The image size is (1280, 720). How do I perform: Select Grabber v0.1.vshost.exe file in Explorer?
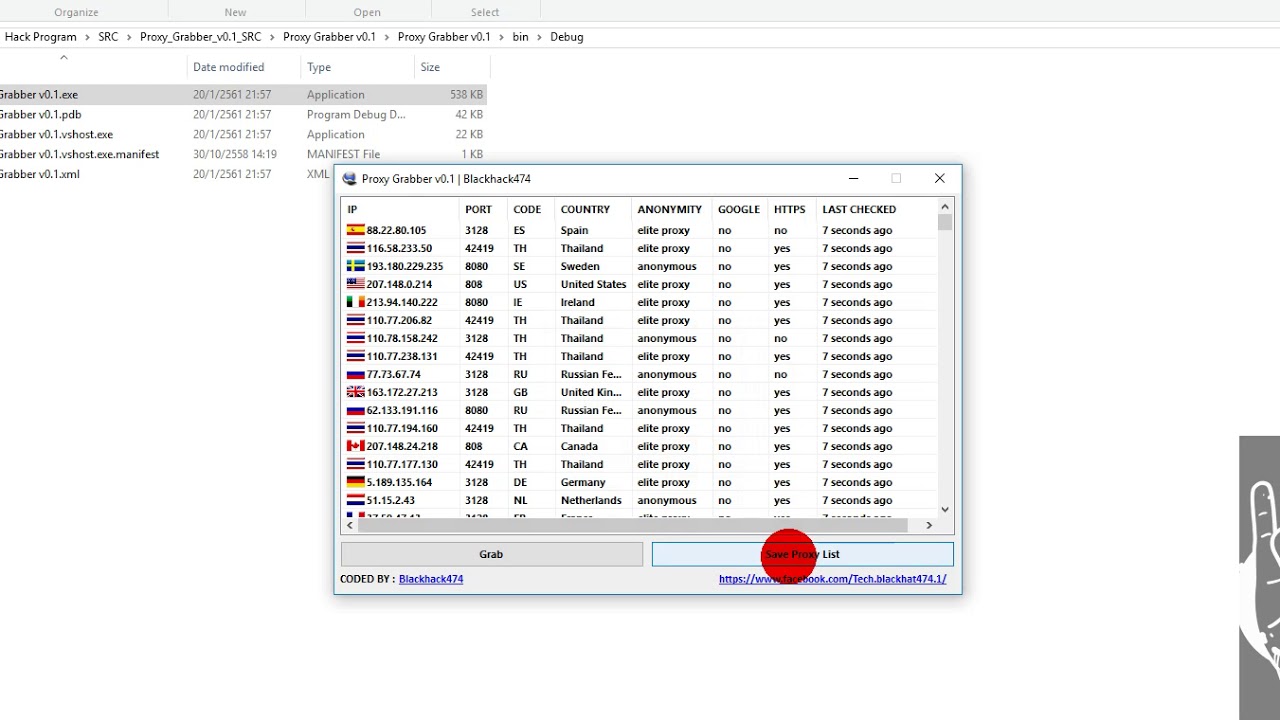tap(243, 134)
